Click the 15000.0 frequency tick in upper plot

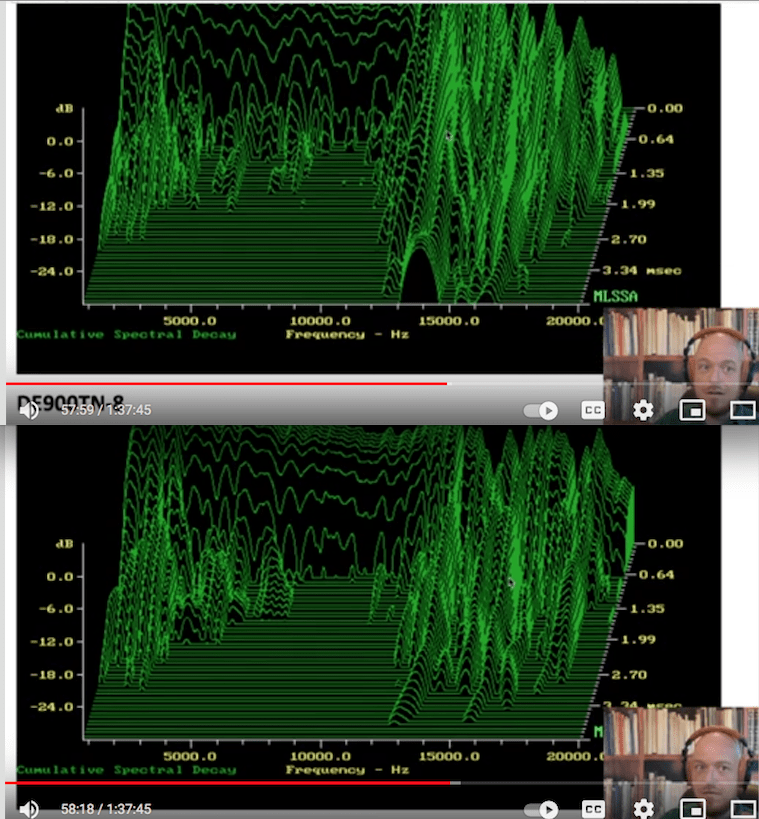pos(449,321)
